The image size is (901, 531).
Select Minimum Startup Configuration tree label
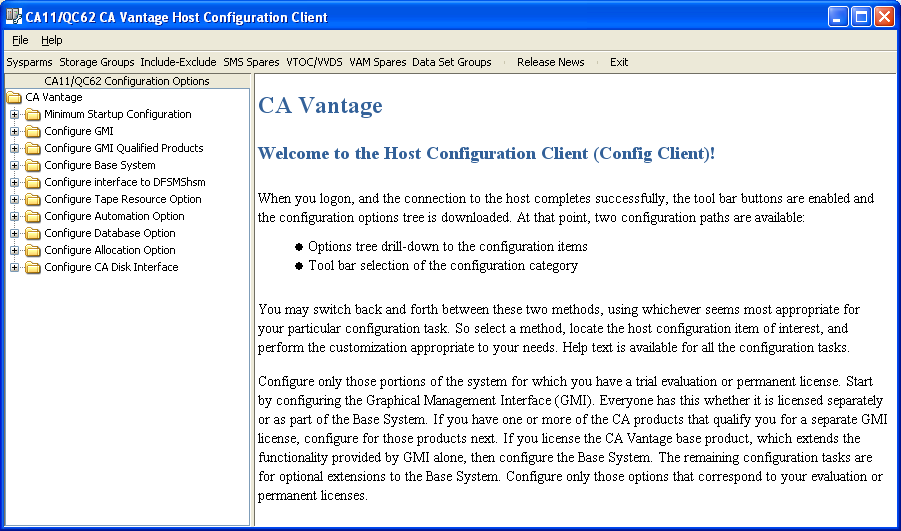118,114
